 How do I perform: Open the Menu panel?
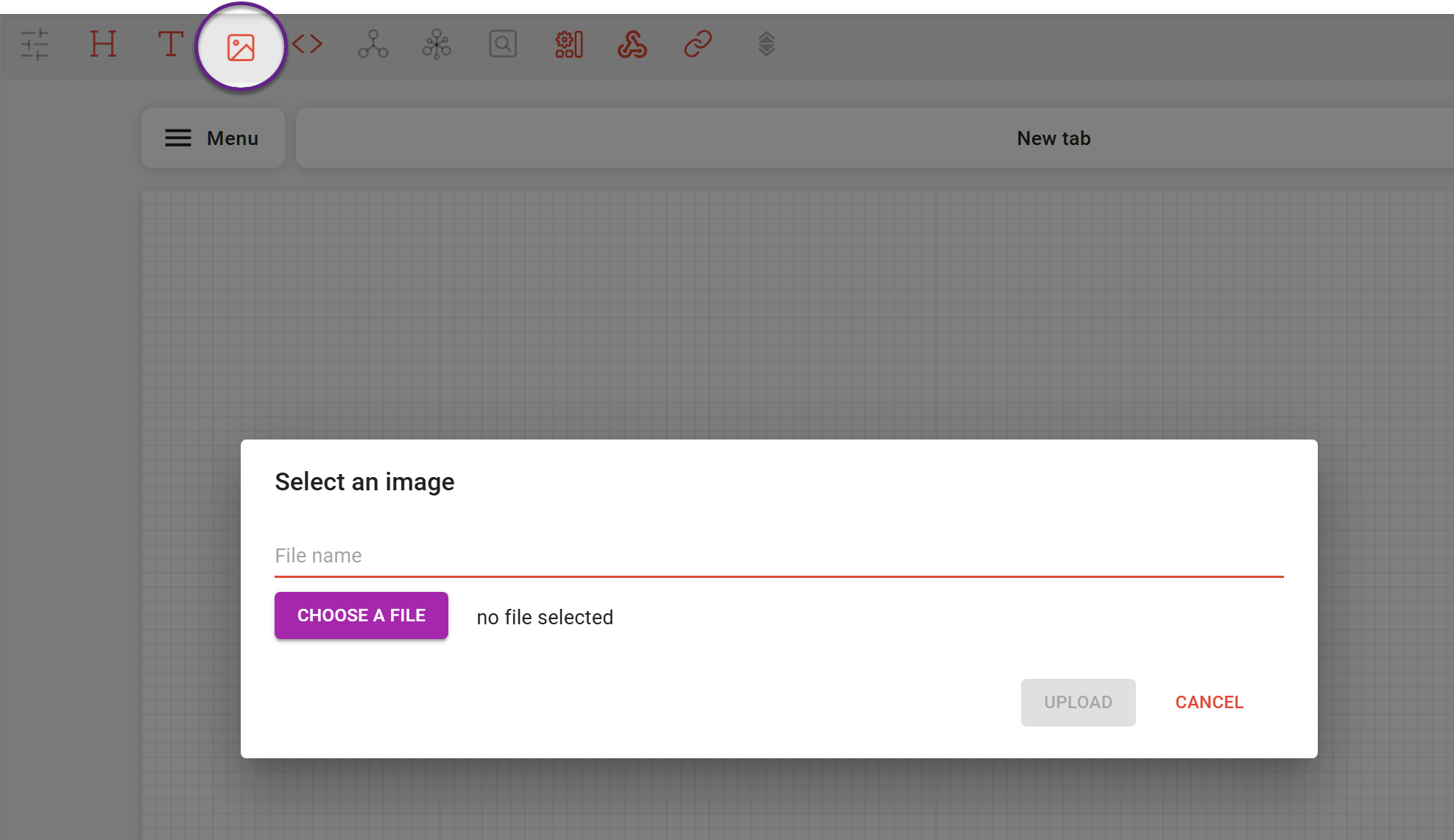[212, 138]
